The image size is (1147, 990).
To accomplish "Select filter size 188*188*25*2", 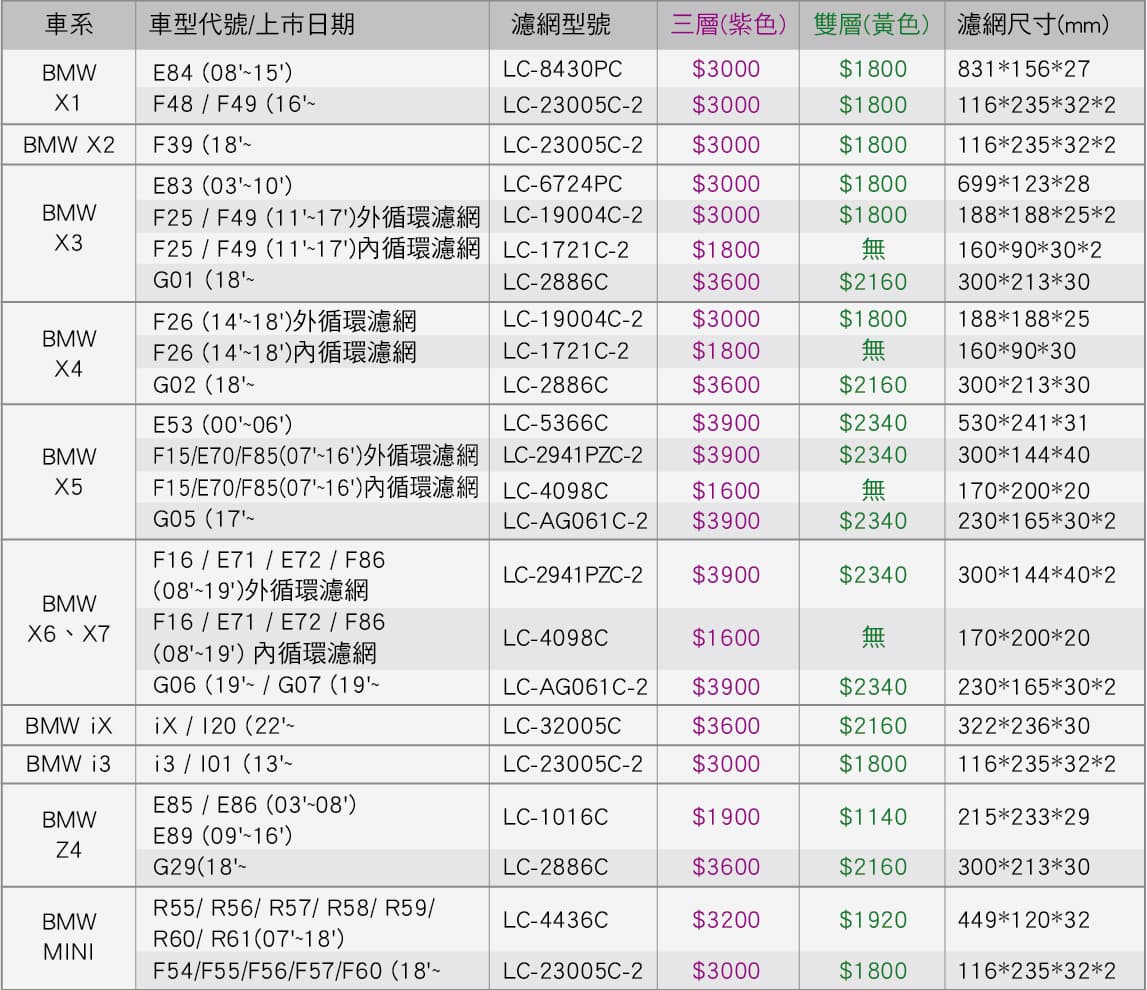I will [1037, 215].
